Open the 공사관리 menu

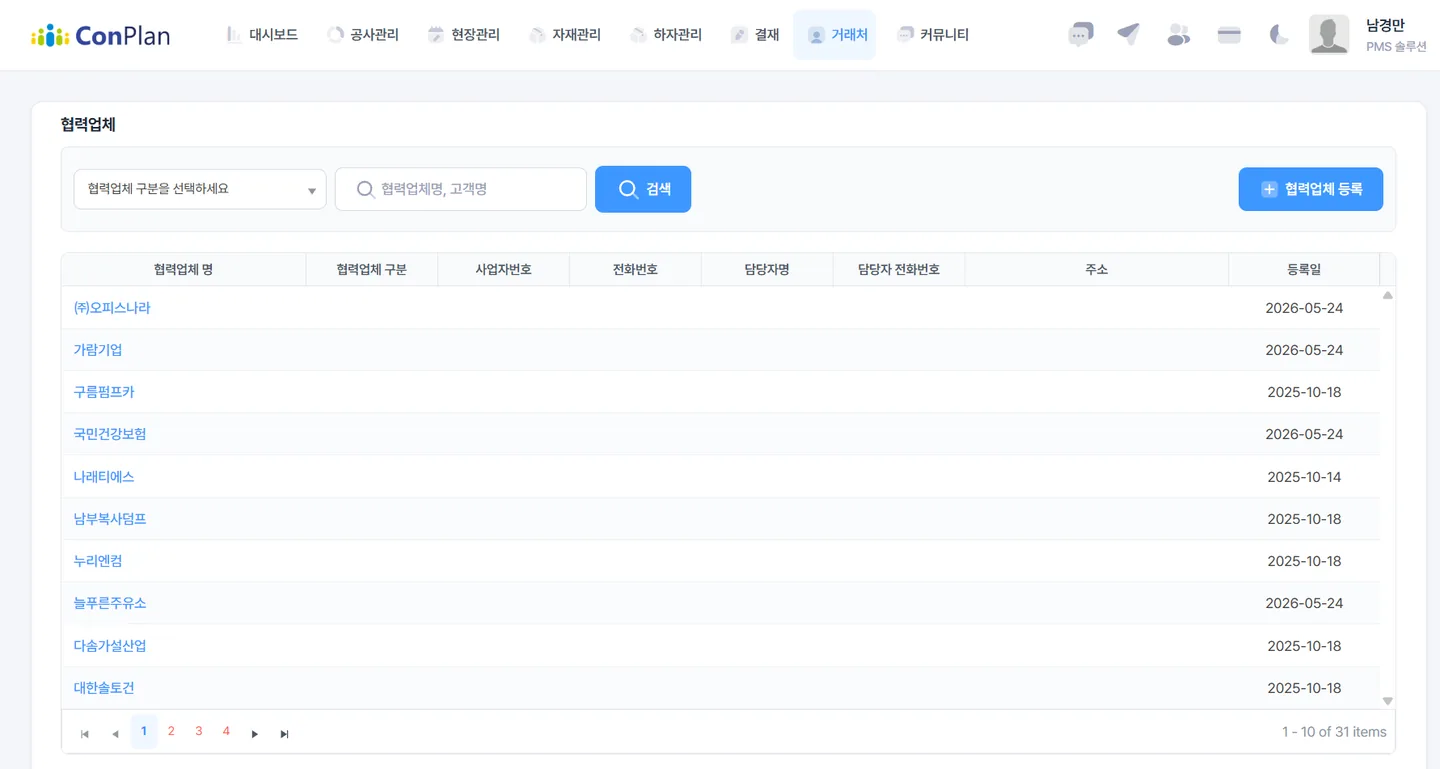pos(363,35)
